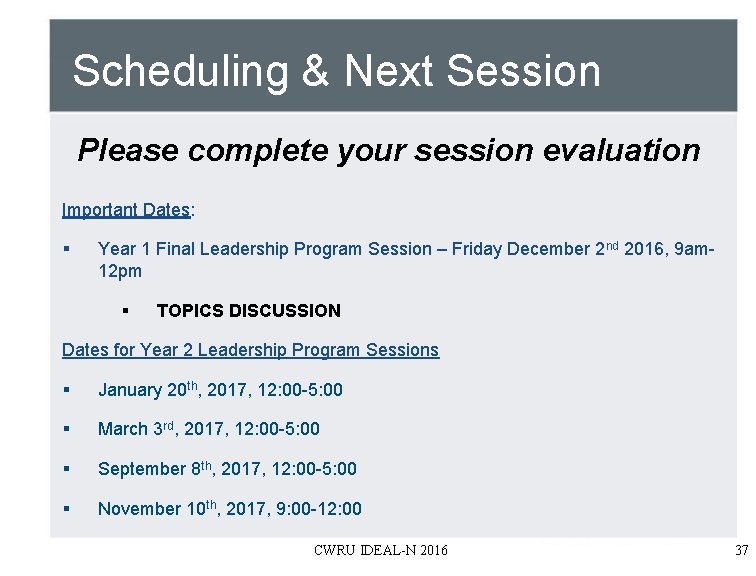The width and height of the screenshot is (756, 576).
Task: Click the 'Scheduling & Next Session' slide title
Action: [x=337, y=71]
